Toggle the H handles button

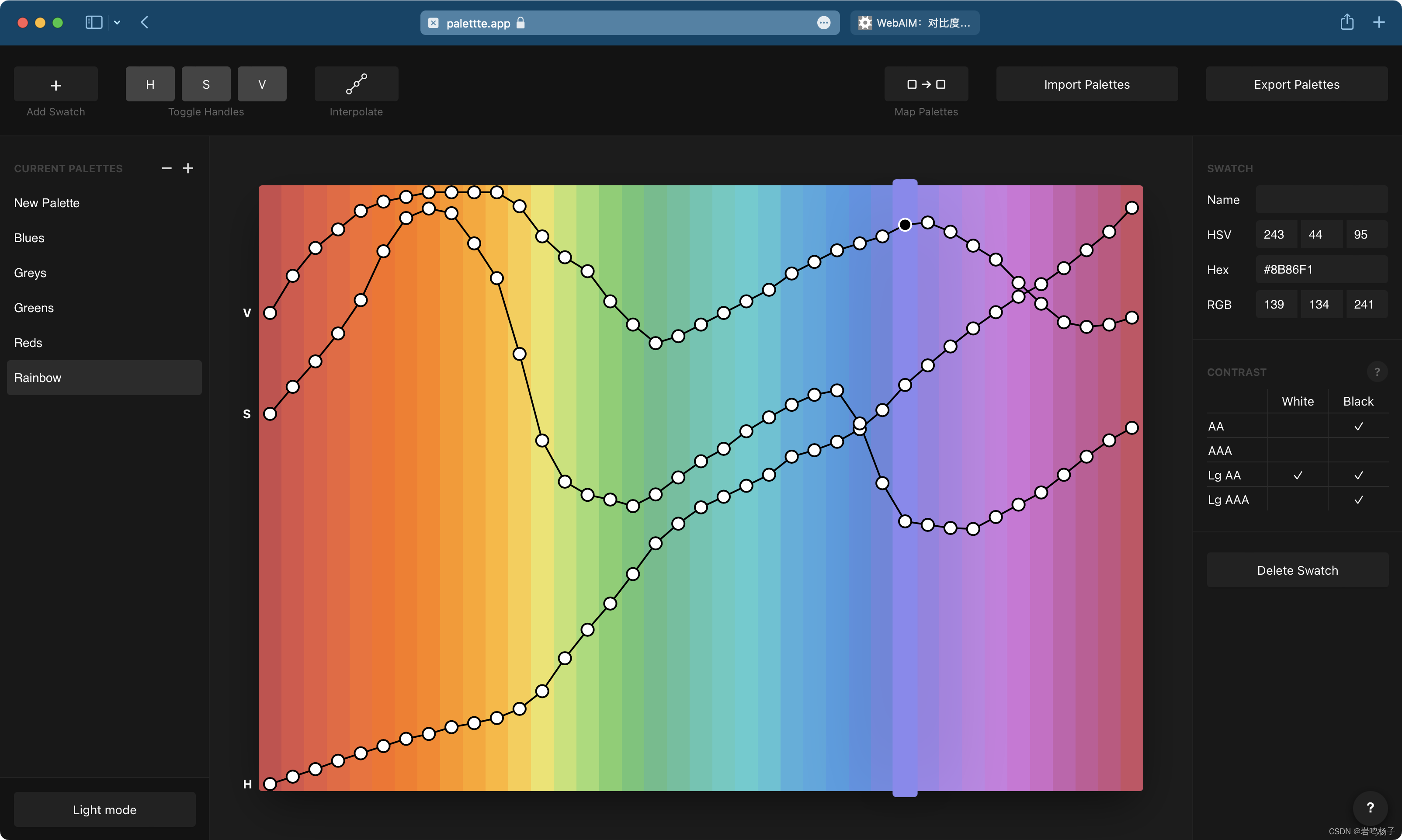[x=150, y=84]
